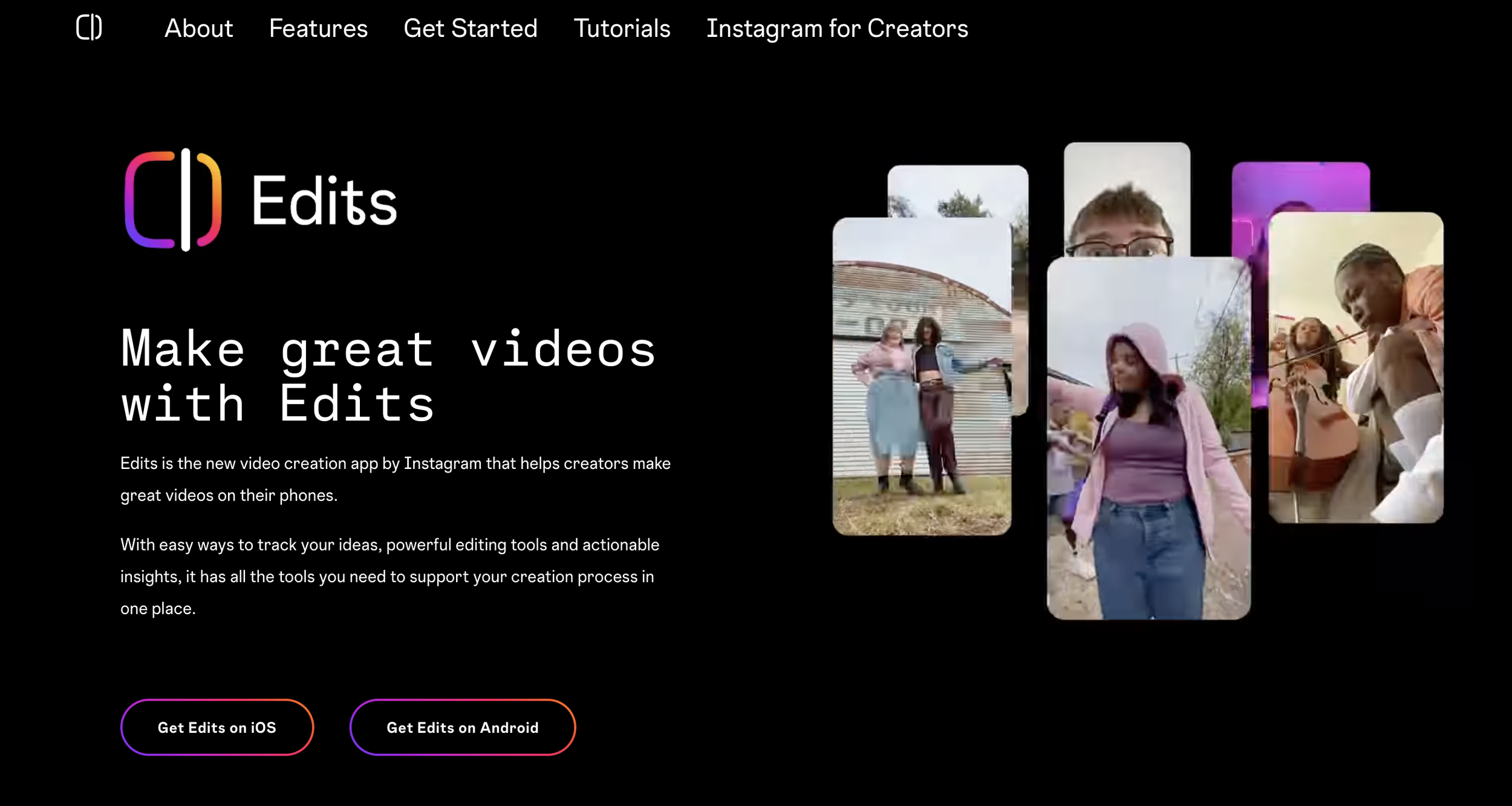
Task: Click the white divider bar in the Edits logo
Action: coord(186,200)
